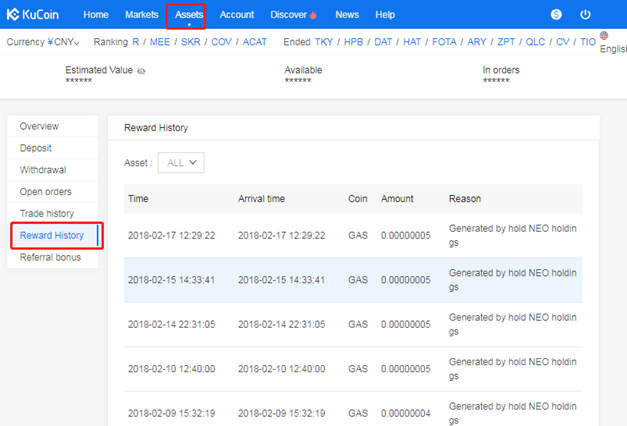The height and width of the screenshot is (426, 627).
Task: Open Trade history in the sidebar
Action: tap(53, 214)
